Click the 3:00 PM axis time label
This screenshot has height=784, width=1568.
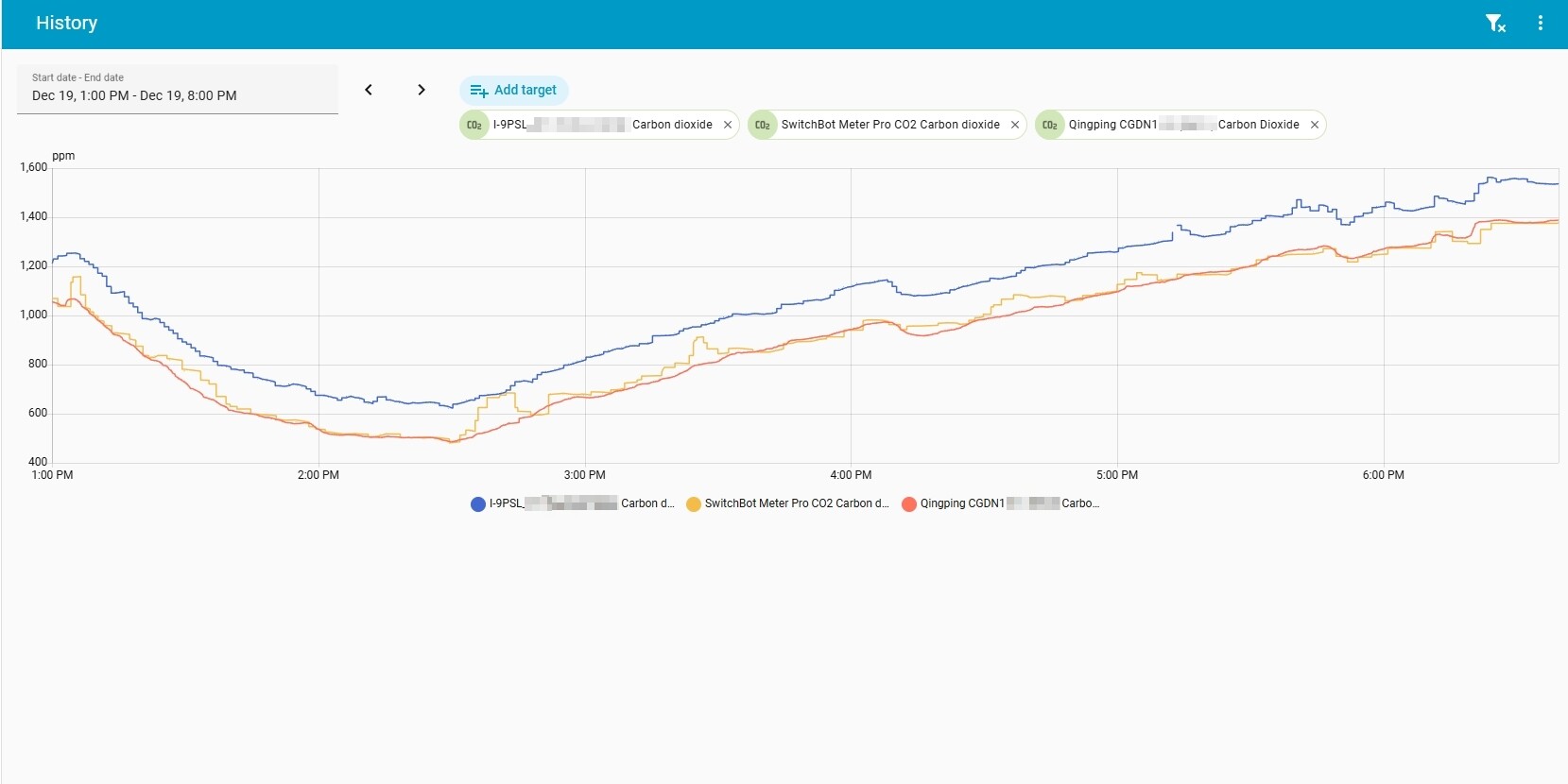[584, 475]
